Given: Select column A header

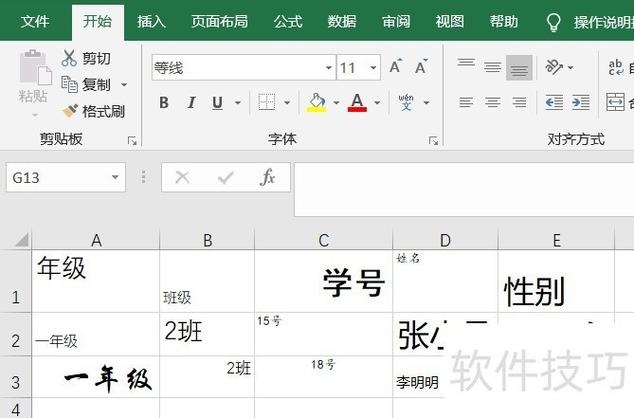Looking at the screenshot, I should pos(96,240).
